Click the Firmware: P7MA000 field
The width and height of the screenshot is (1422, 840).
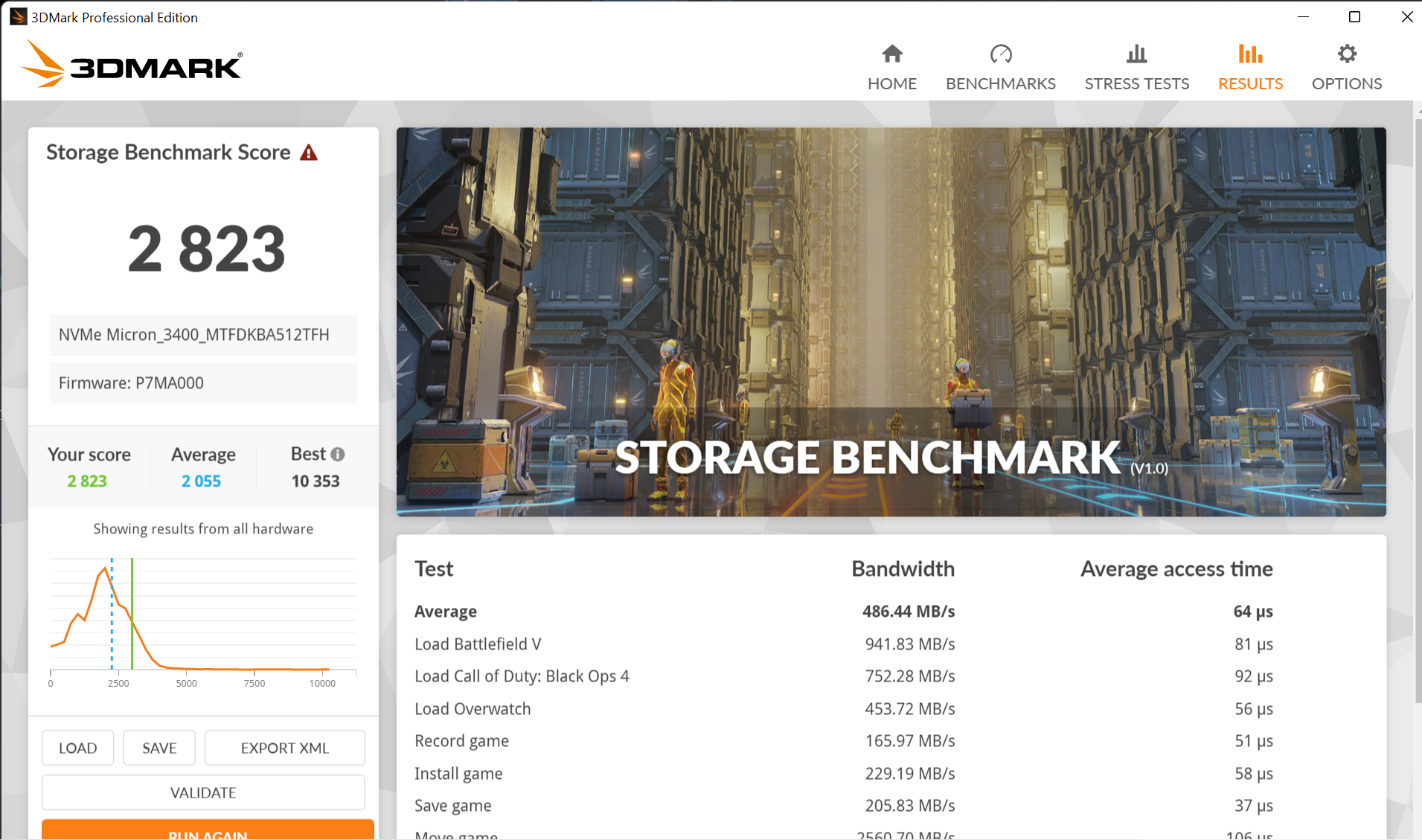(203, 383)
